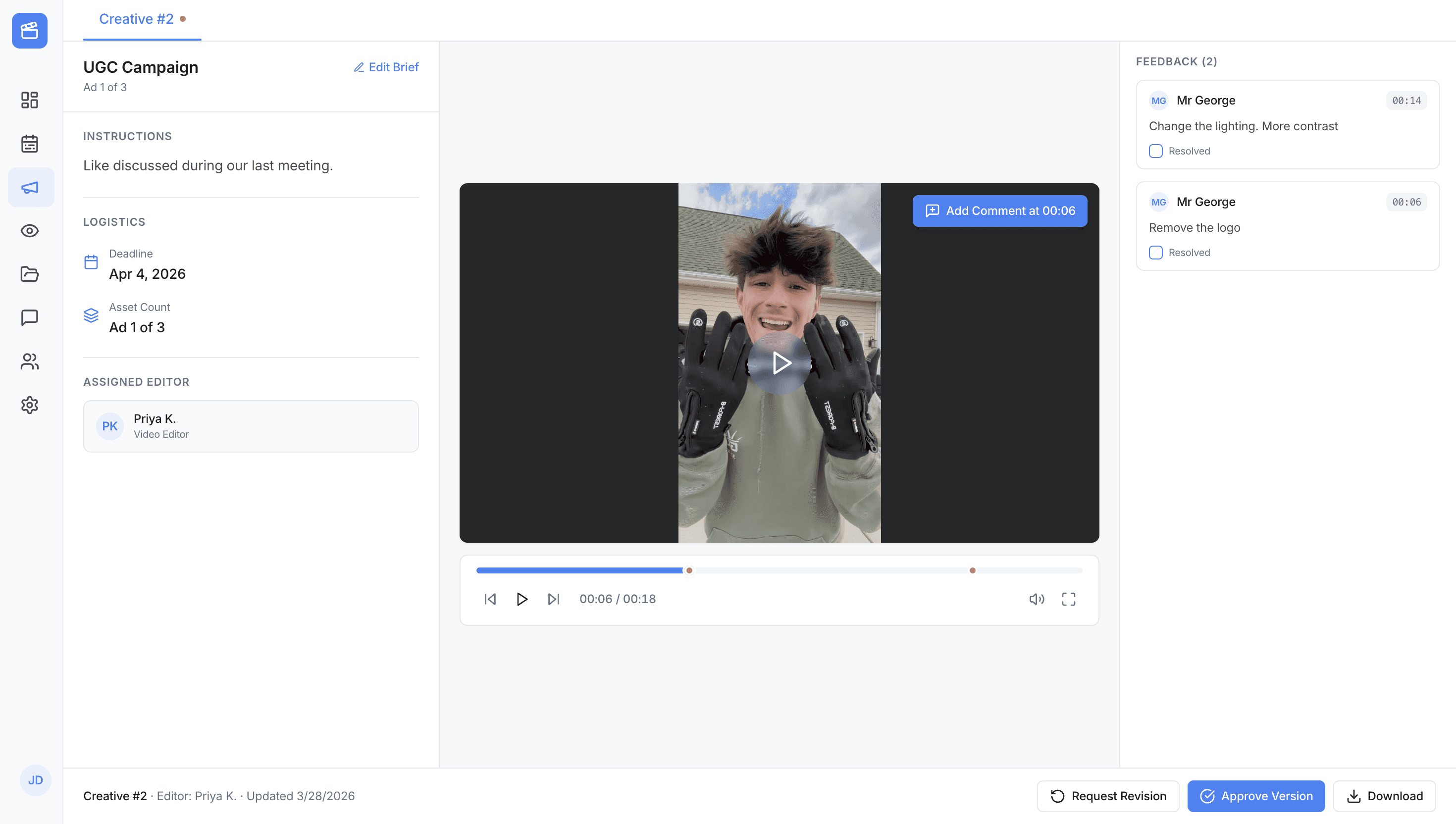Select the Creative #2 tab
The image size is (1456, 824).
136,19
